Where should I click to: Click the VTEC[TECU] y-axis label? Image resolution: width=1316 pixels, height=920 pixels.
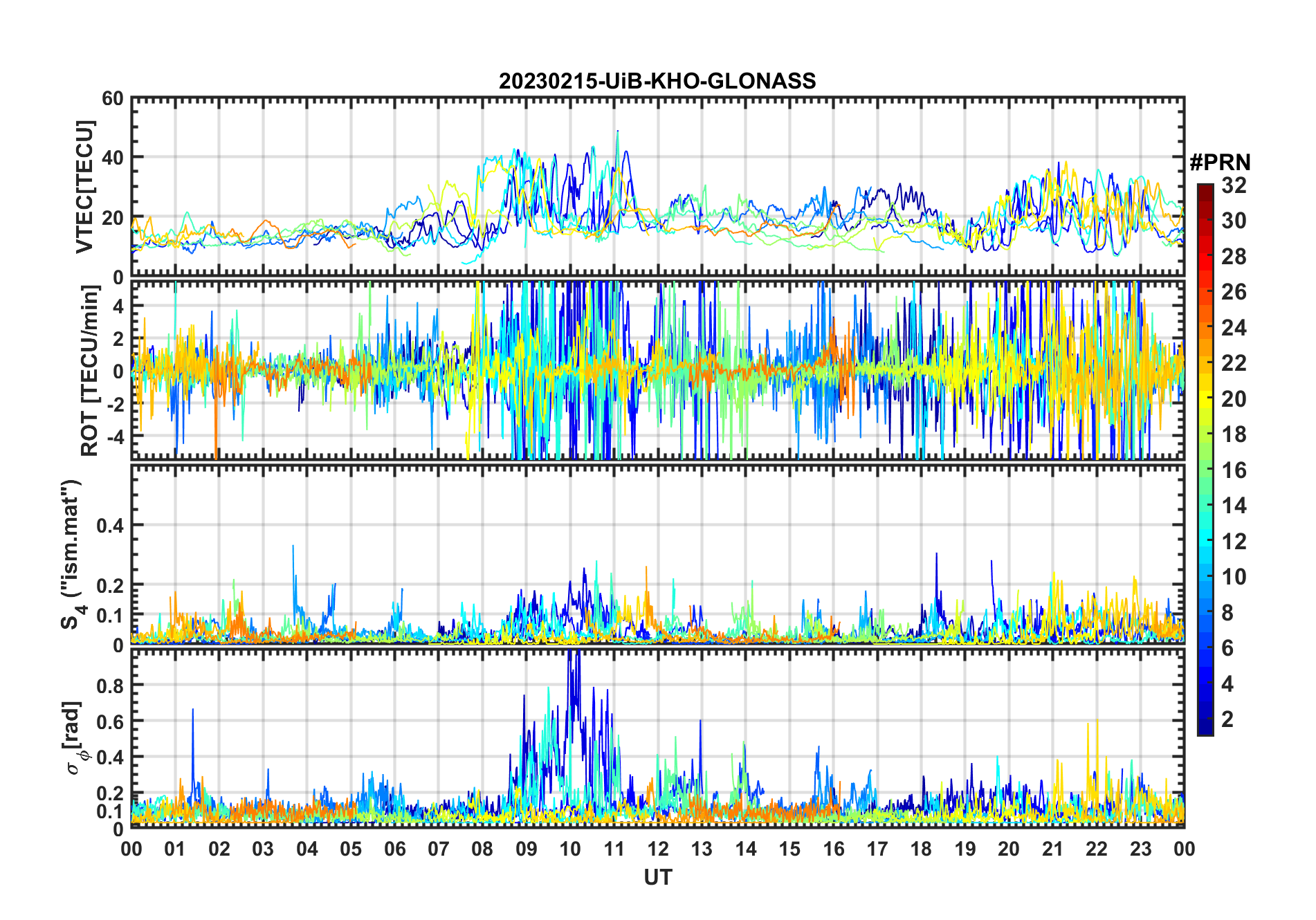point(84,187)
